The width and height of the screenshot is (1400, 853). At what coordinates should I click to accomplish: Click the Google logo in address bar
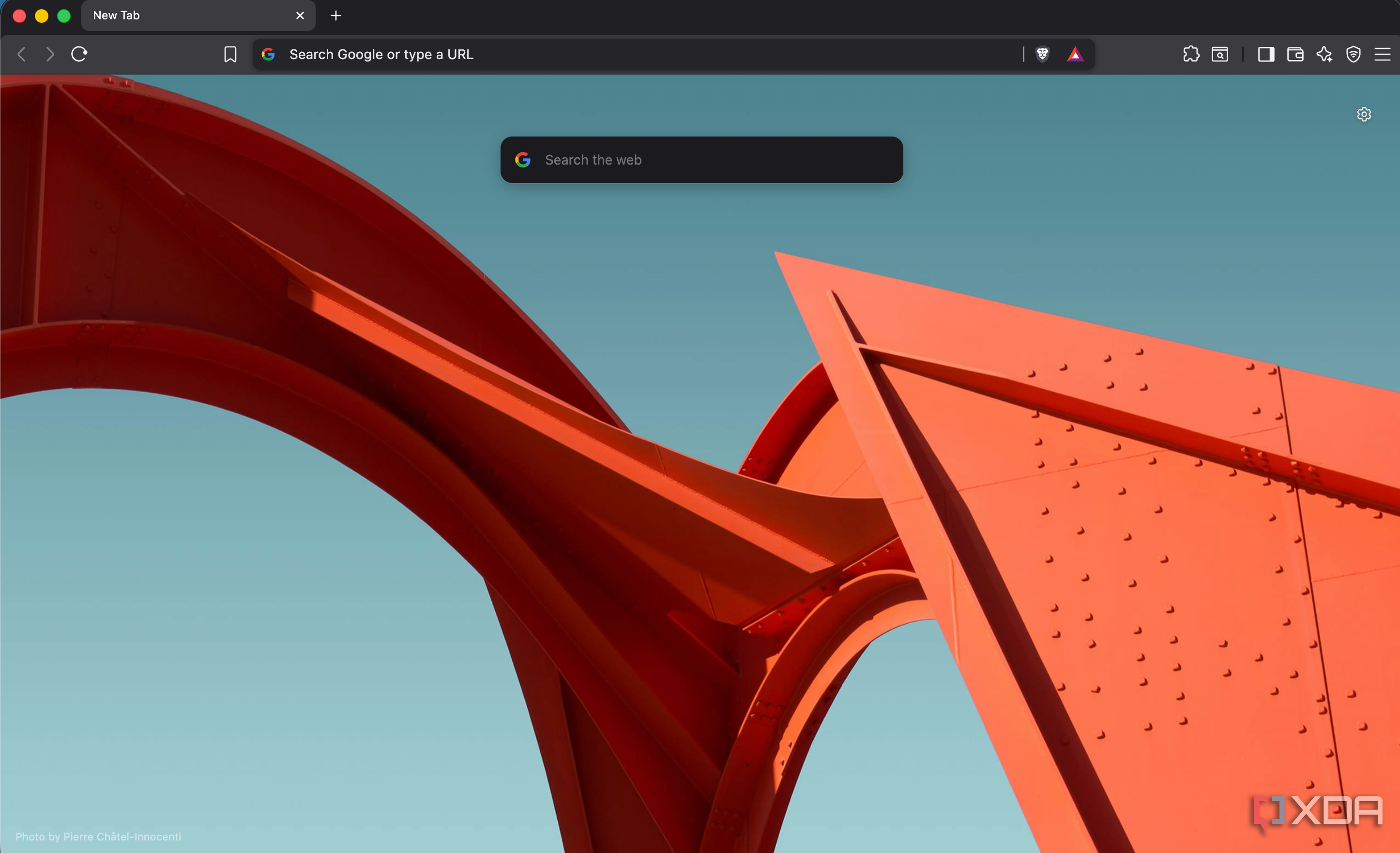[268, 55]
